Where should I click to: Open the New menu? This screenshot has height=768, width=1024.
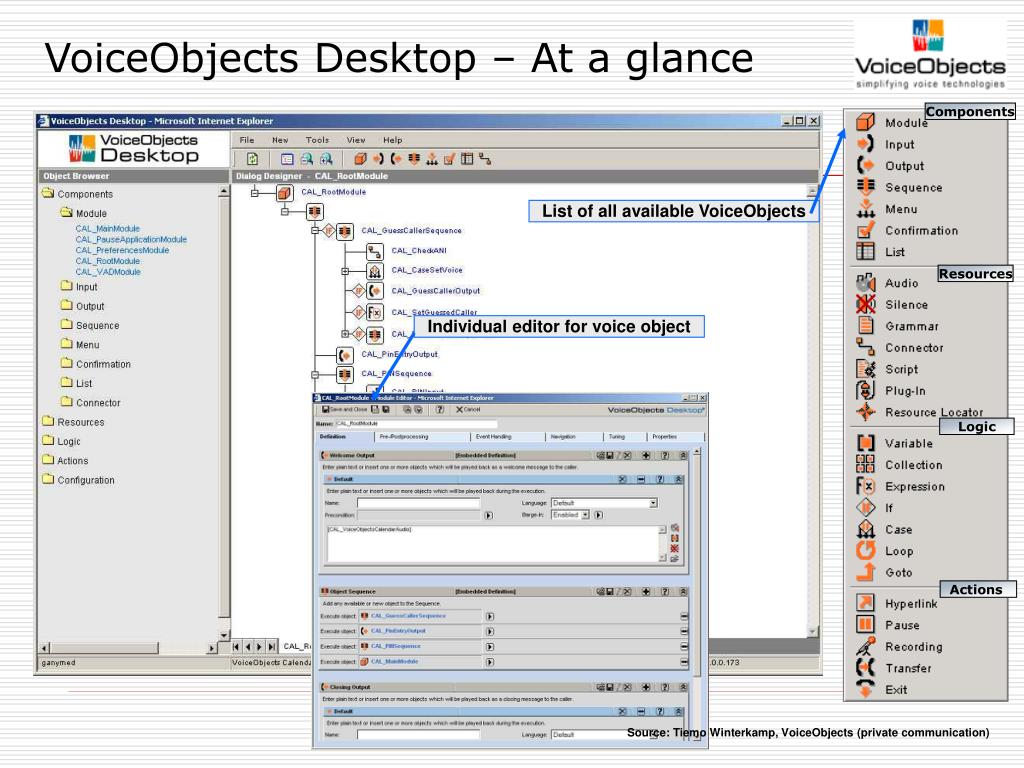(x=280, y=140)
